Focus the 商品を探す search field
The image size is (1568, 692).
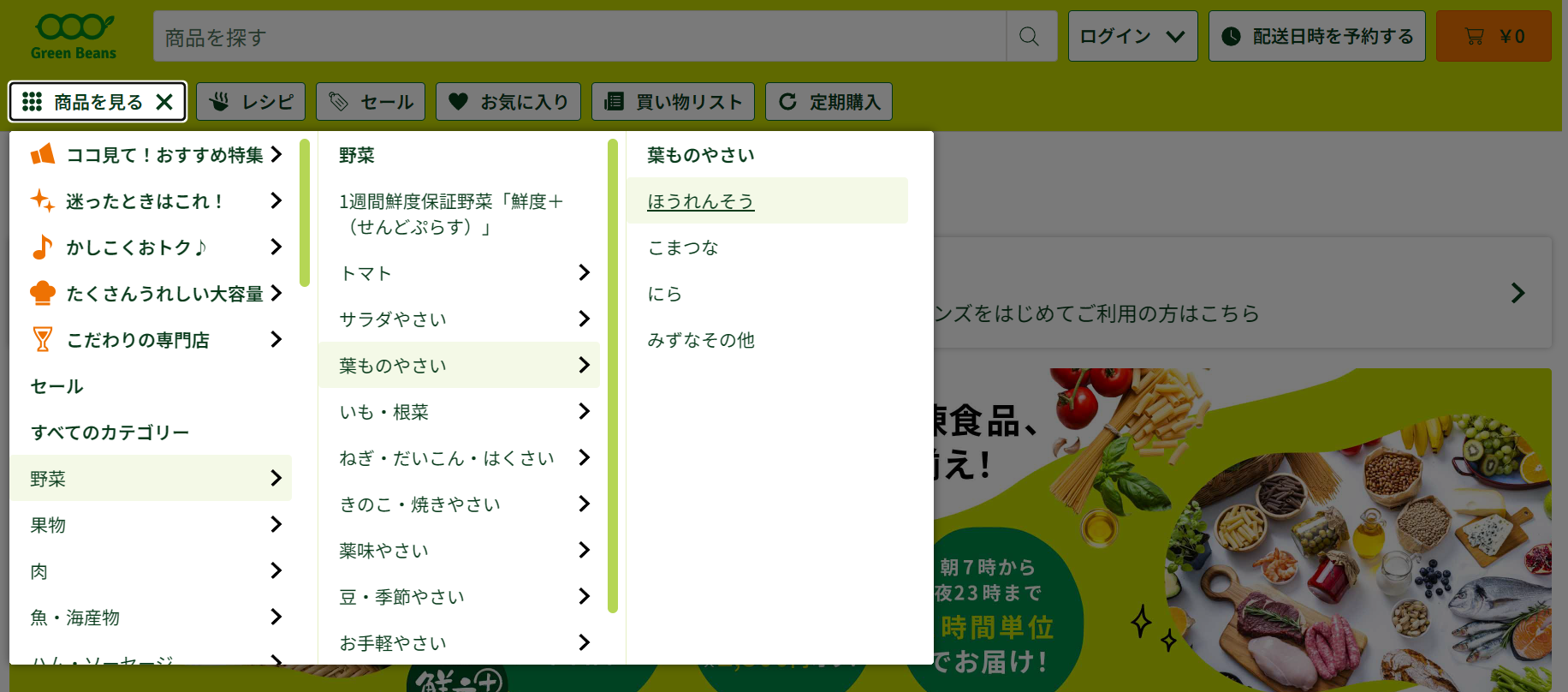tap(579, 36)
